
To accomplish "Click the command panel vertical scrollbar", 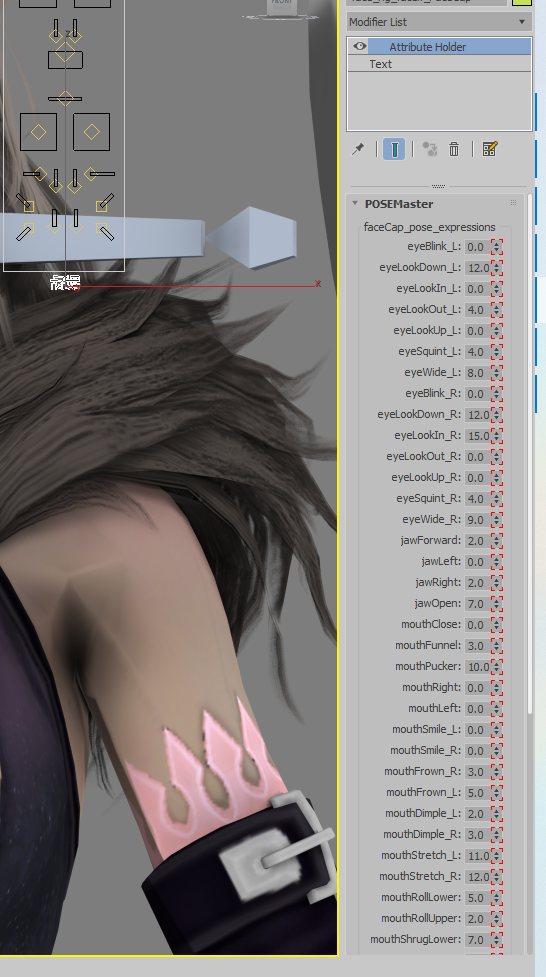I will pos(530,455).
